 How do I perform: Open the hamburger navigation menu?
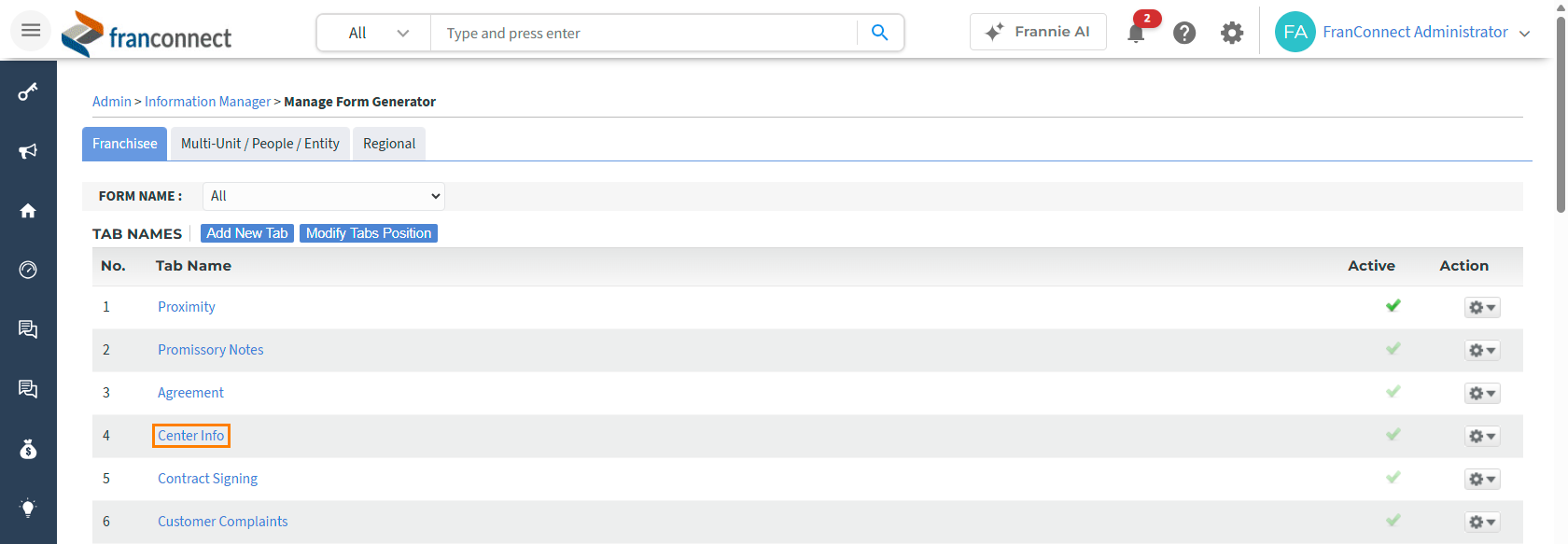coord(31,31)
